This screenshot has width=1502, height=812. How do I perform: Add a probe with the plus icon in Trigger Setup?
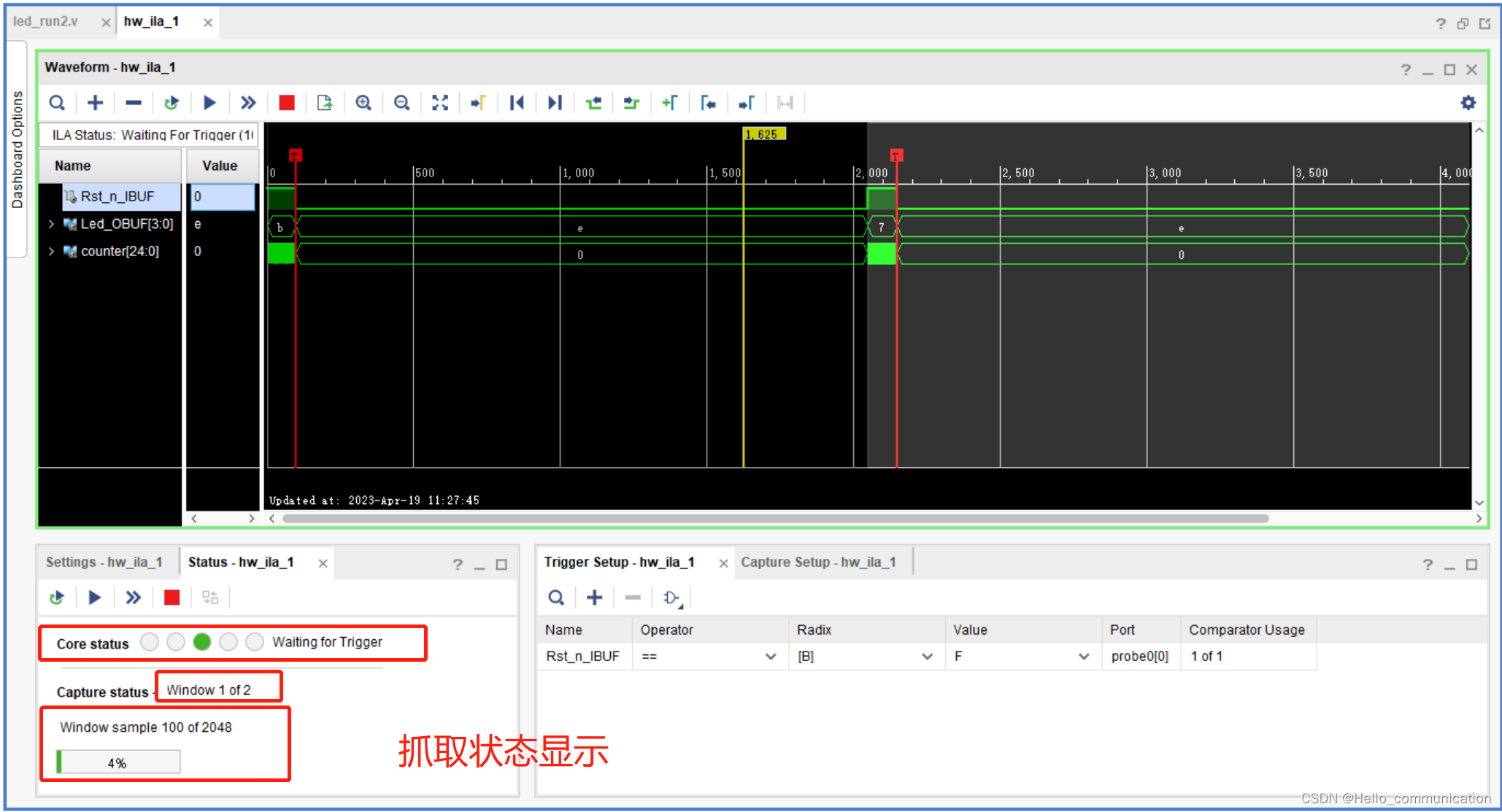pyautogui.click(x=594, y=597)
